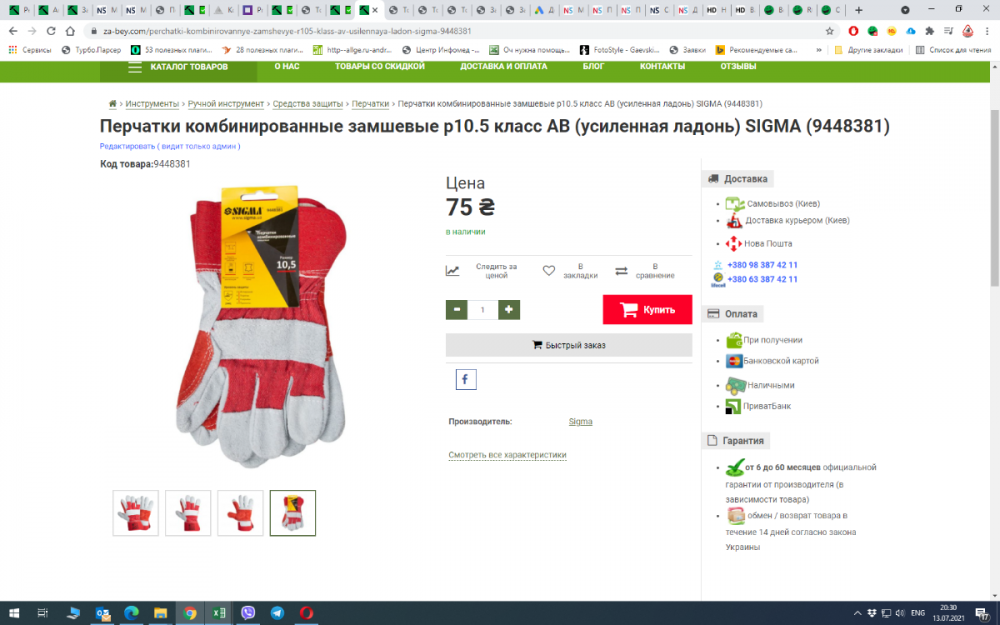Viewport: 1000px width, 625px height.
Task: Open the Отзывы page
Action: [738, 66]
